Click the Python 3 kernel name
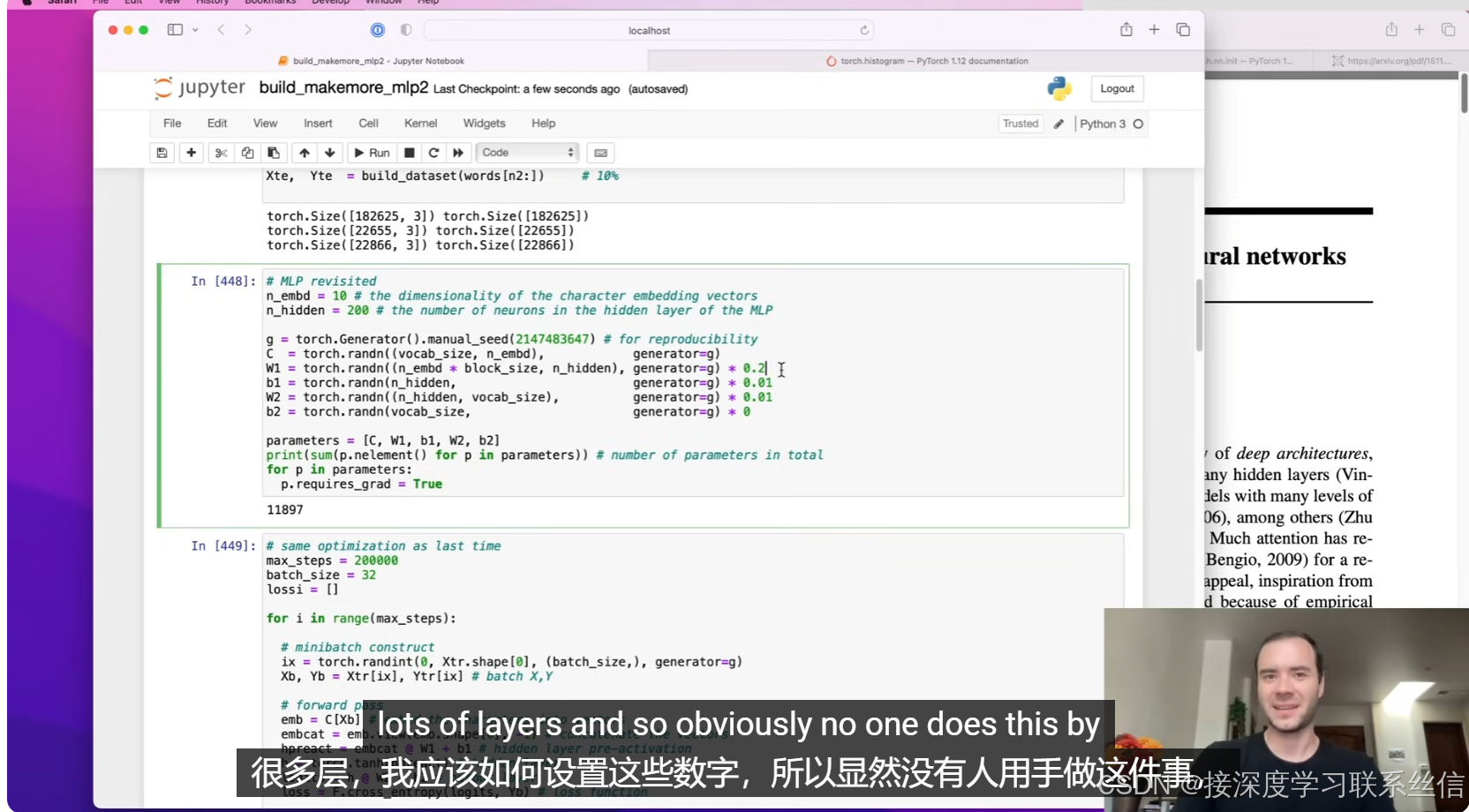 (x=1103, y=124)
